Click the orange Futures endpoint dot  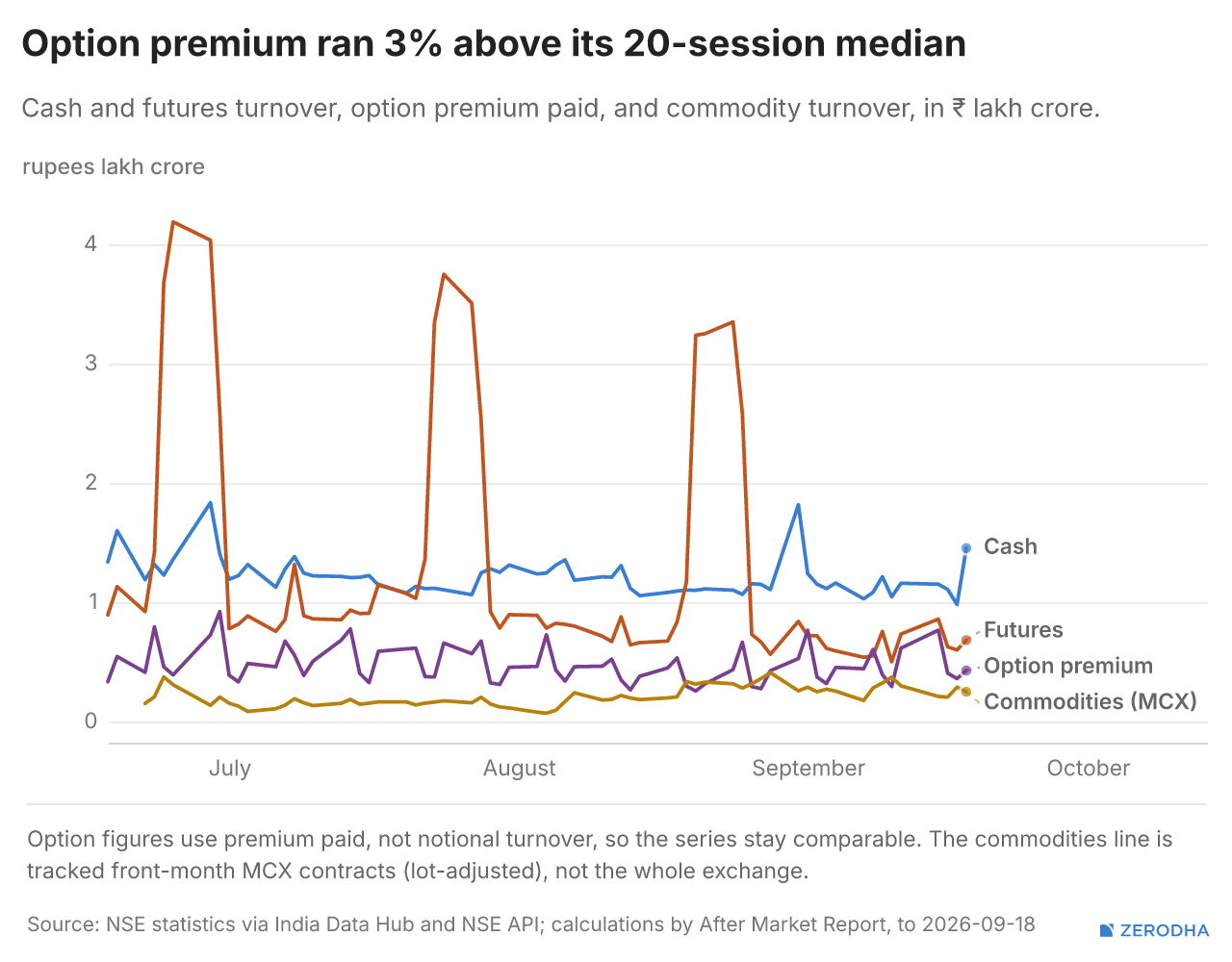[x=966, y=640]
